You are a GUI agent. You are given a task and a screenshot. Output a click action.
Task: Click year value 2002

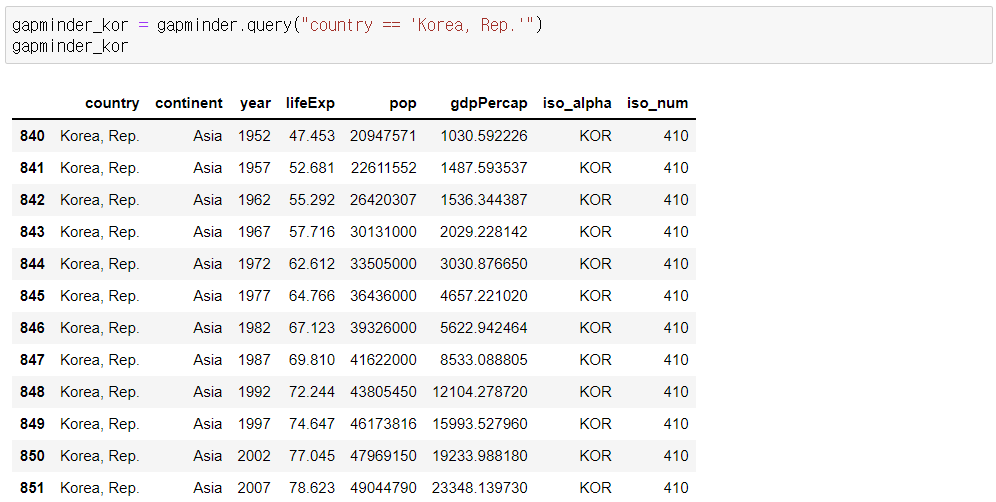pyautogui.click(x=254, y=456)
